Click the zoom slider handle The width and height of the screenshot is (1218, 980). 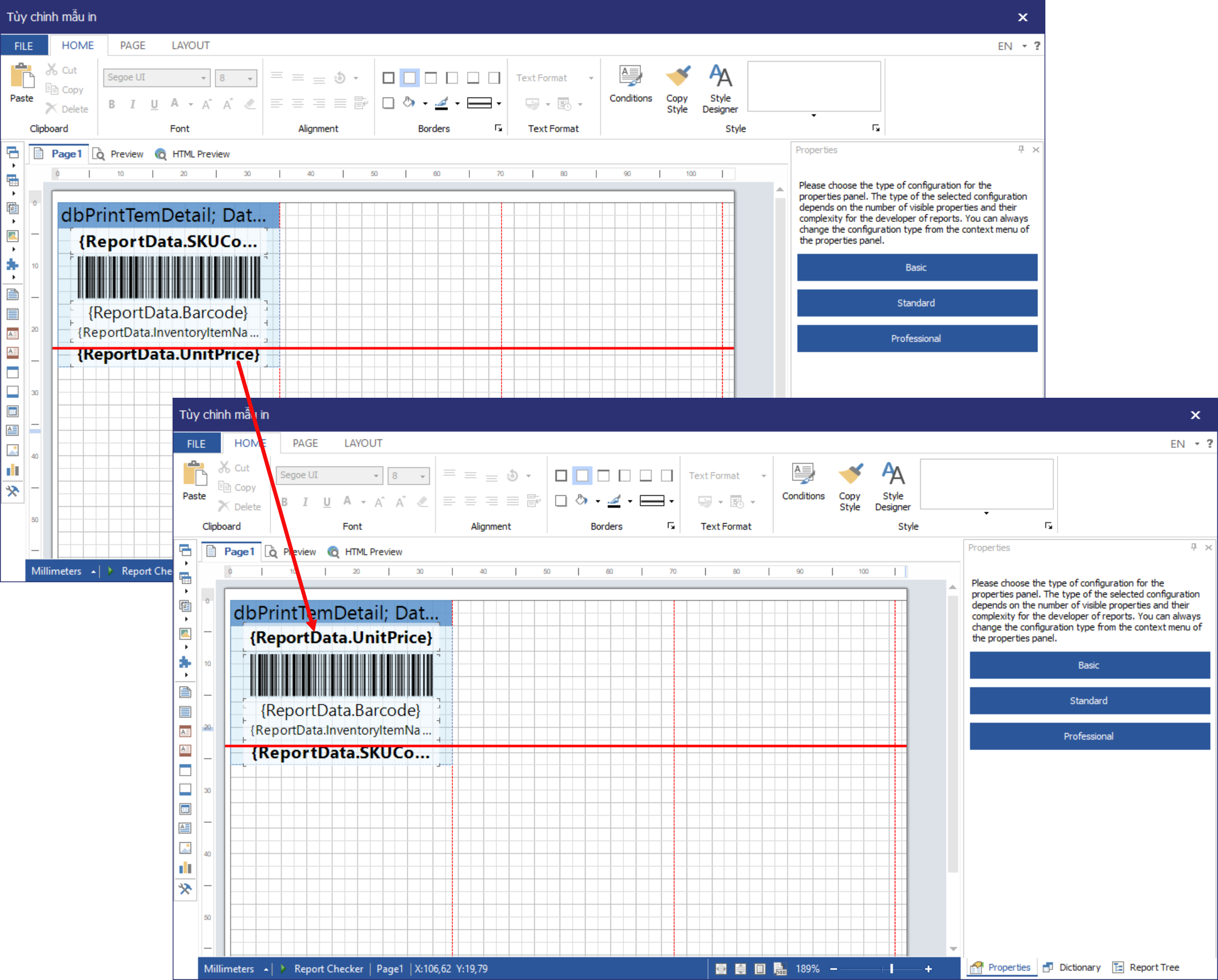tap(891, 969)
